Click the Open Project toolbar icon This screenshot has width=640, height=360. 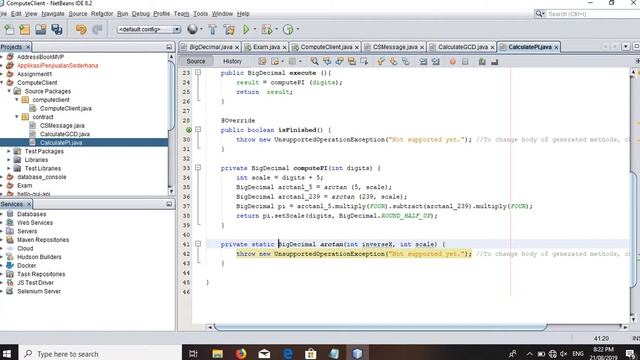click(x=40, y=29)
